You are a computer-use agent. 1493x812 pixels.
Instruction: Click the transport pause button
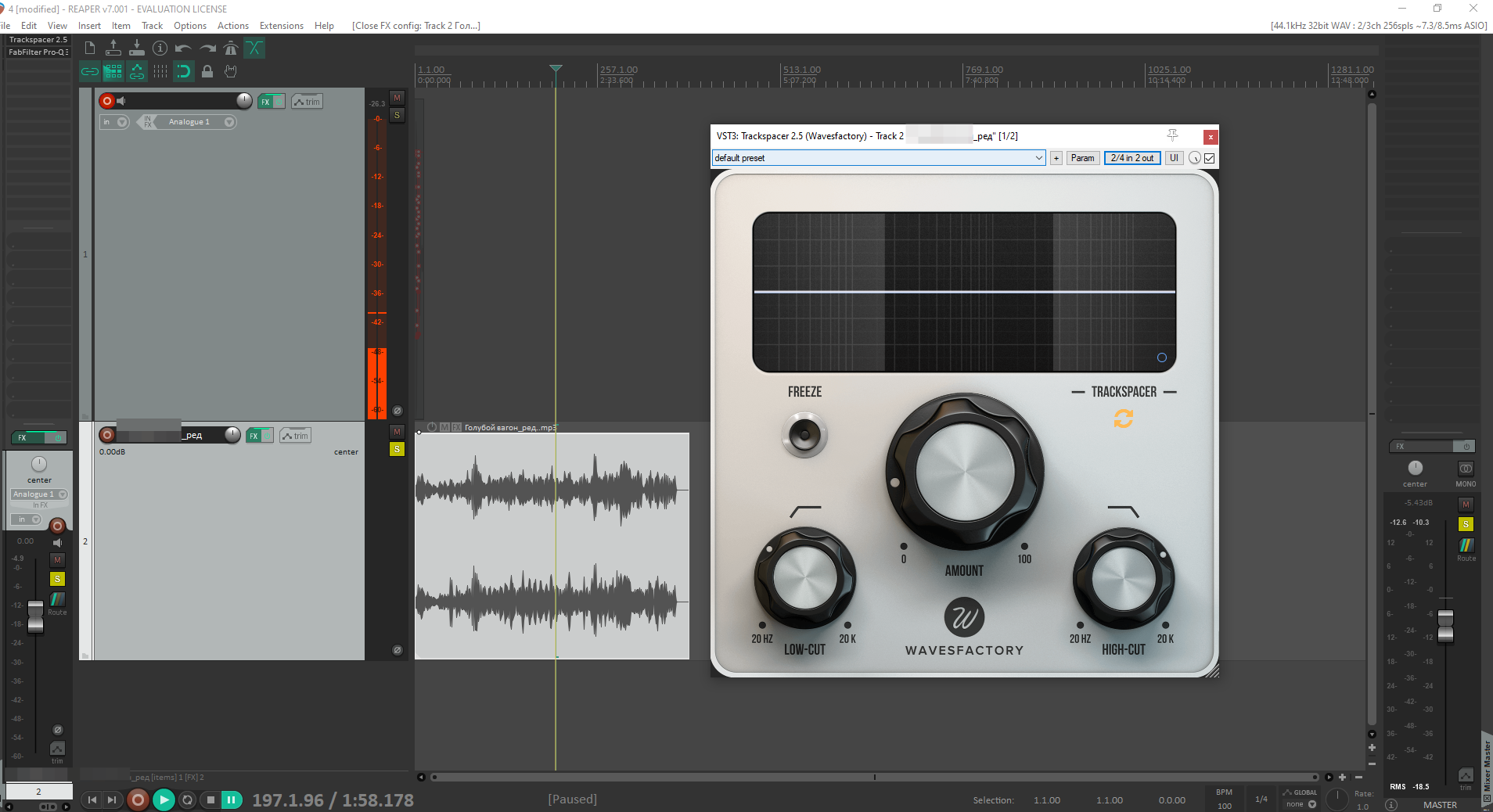(232, 799)
